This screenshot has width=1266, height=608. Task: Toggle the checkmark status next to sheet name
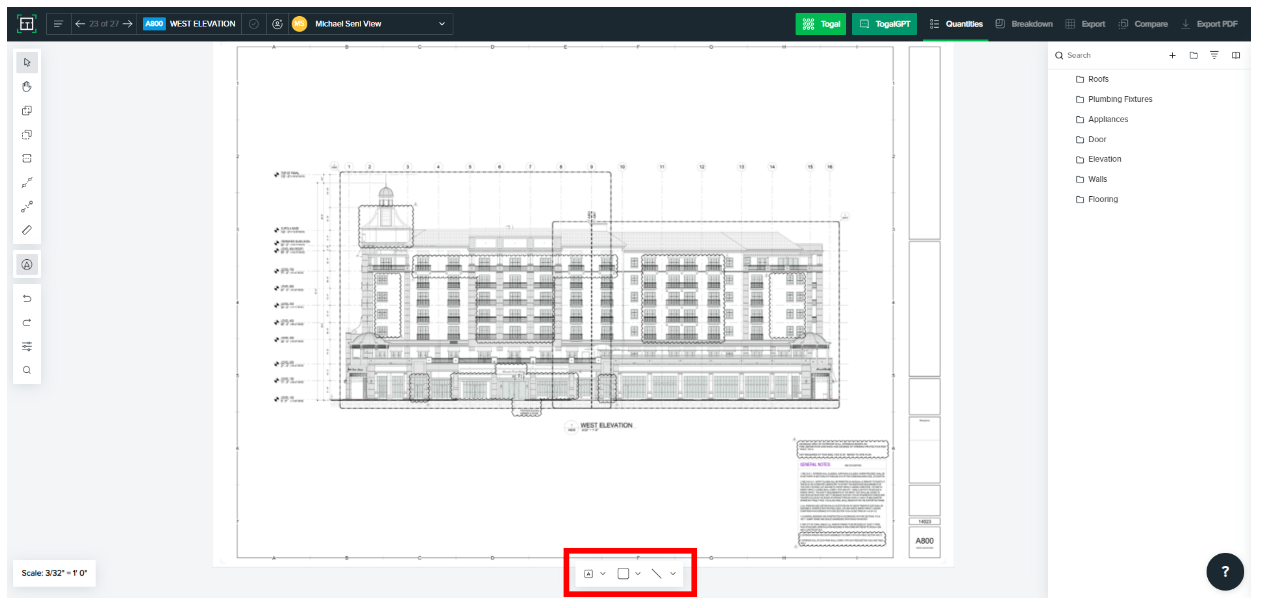pos(253,24)
